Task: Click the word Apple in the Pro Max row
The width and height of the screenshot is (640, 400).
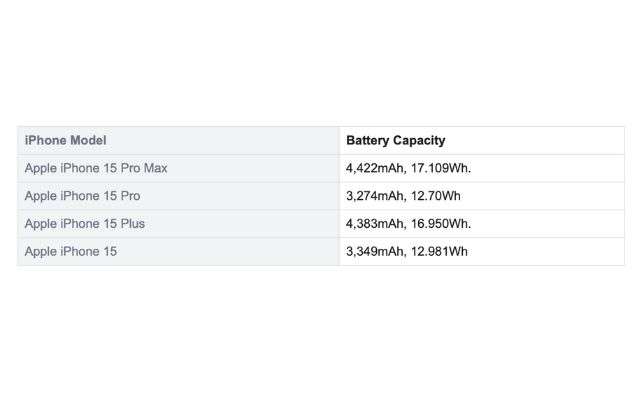Action: [41, 169]
